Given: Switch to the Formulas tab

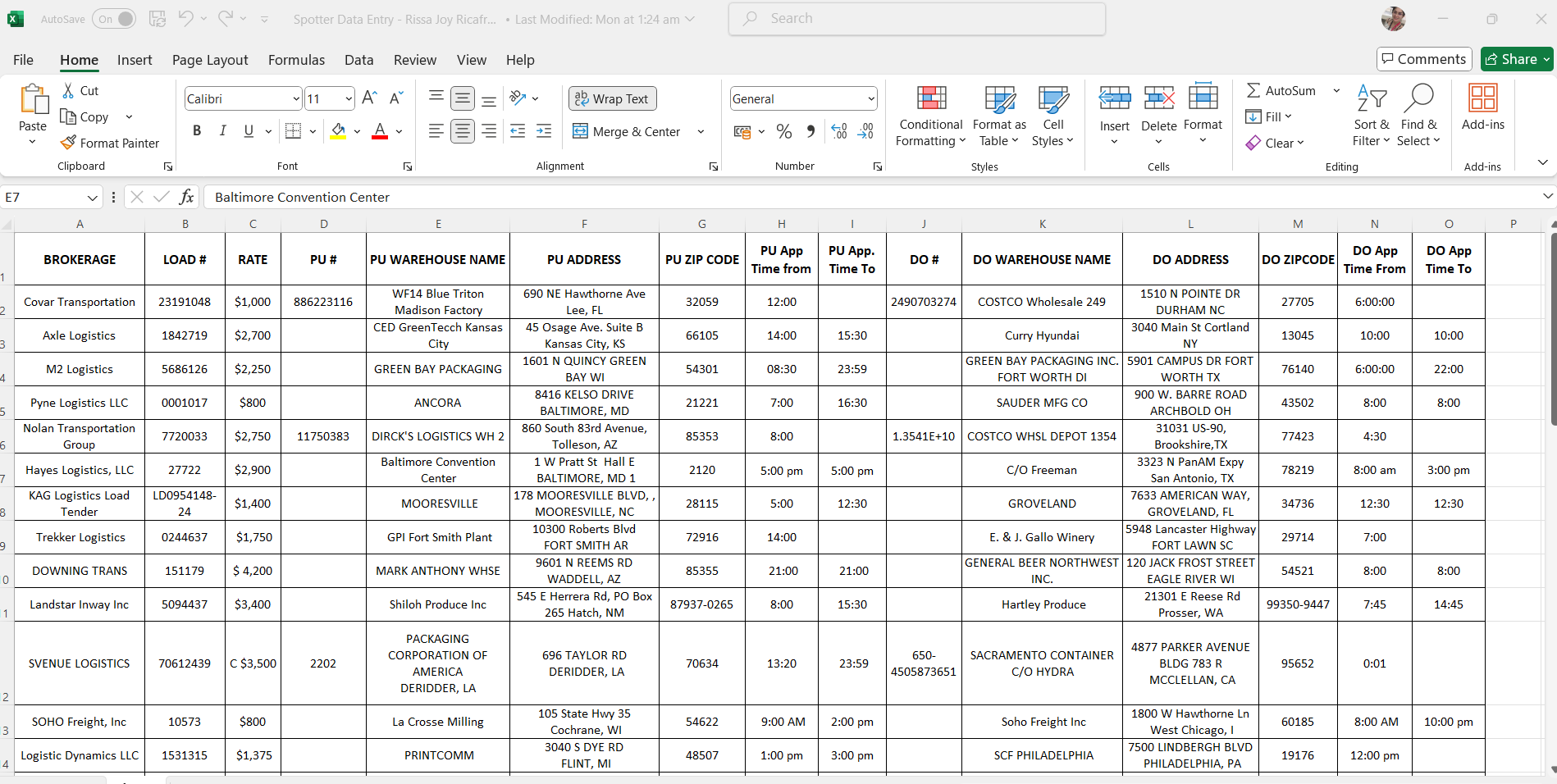Looking at the screenshot, I should 296,60.
